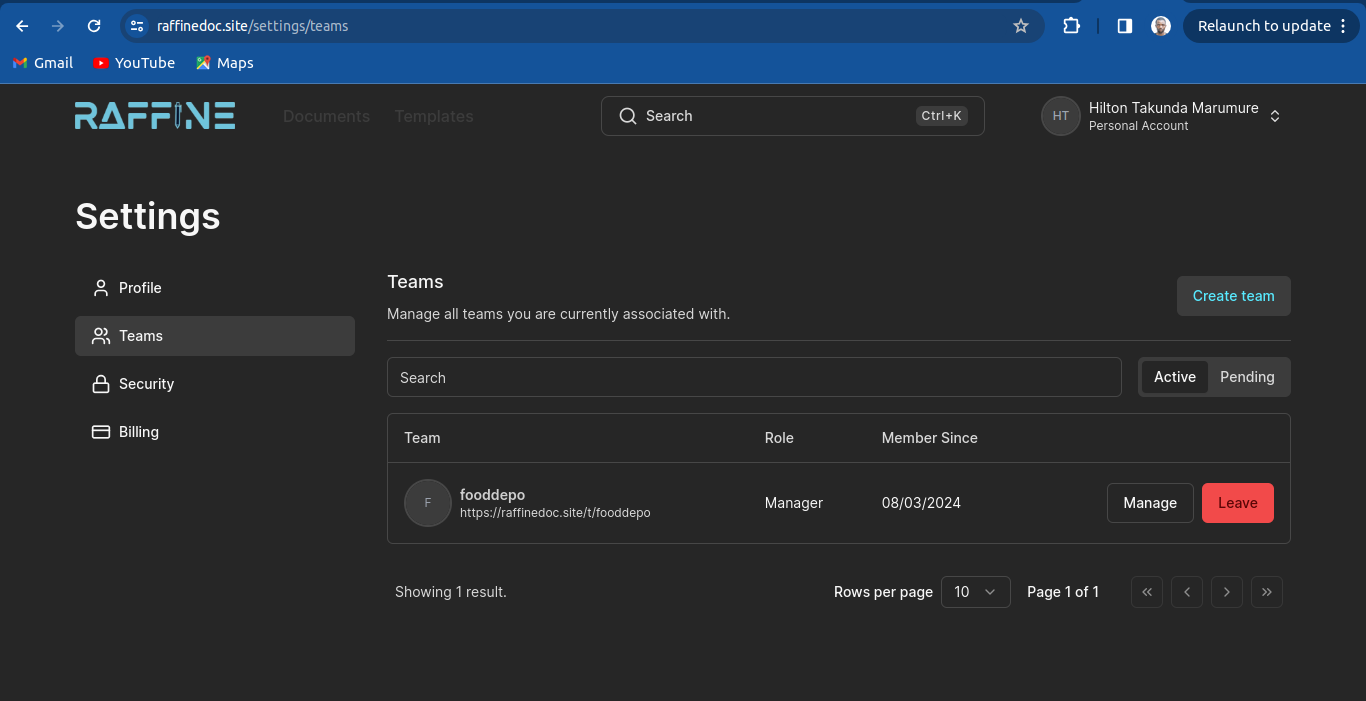1366x701 pixels.
Task: Click the browser back arrow
Action: tap(22, 26)
